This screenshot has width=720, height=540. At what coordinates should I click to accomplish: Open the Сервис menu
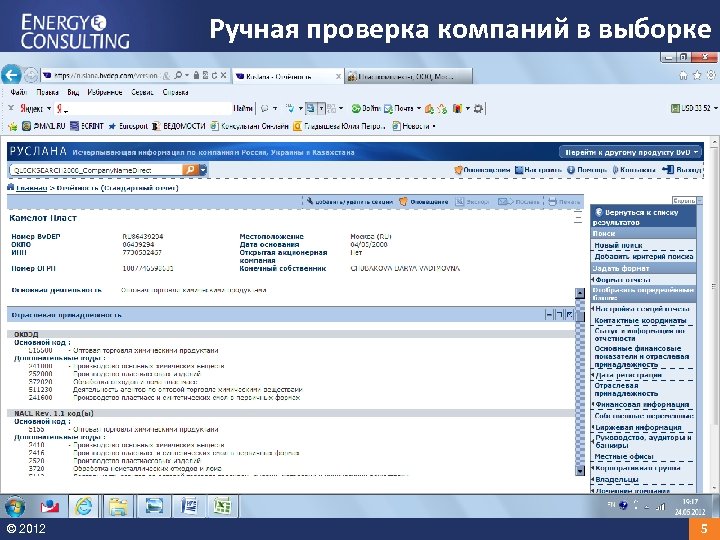(x=142, y=92)
